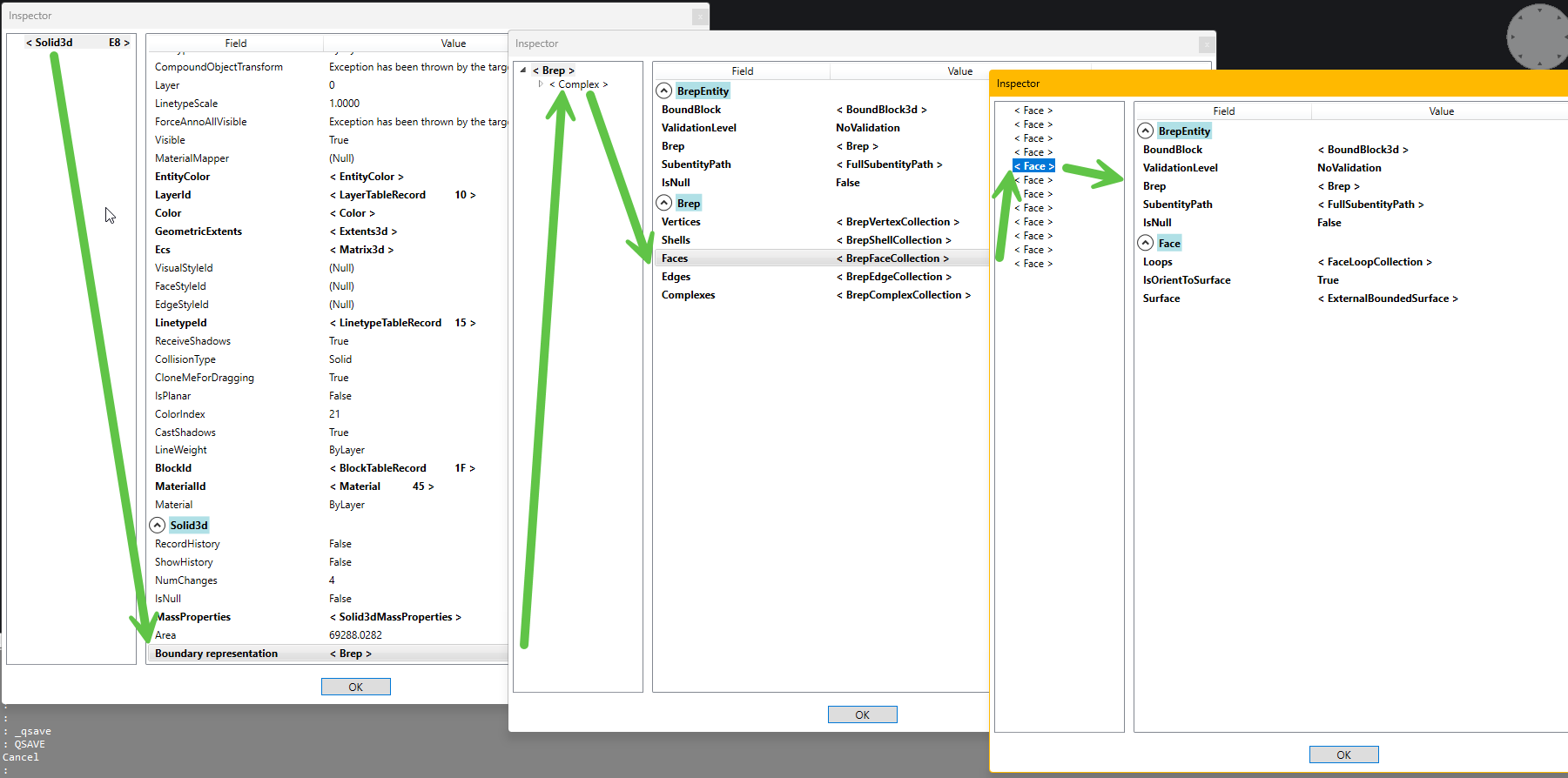Click the view compass ring in corner
Image resolution: width=1568 pixels, height=778 pixels.
tap(1538, 37)
